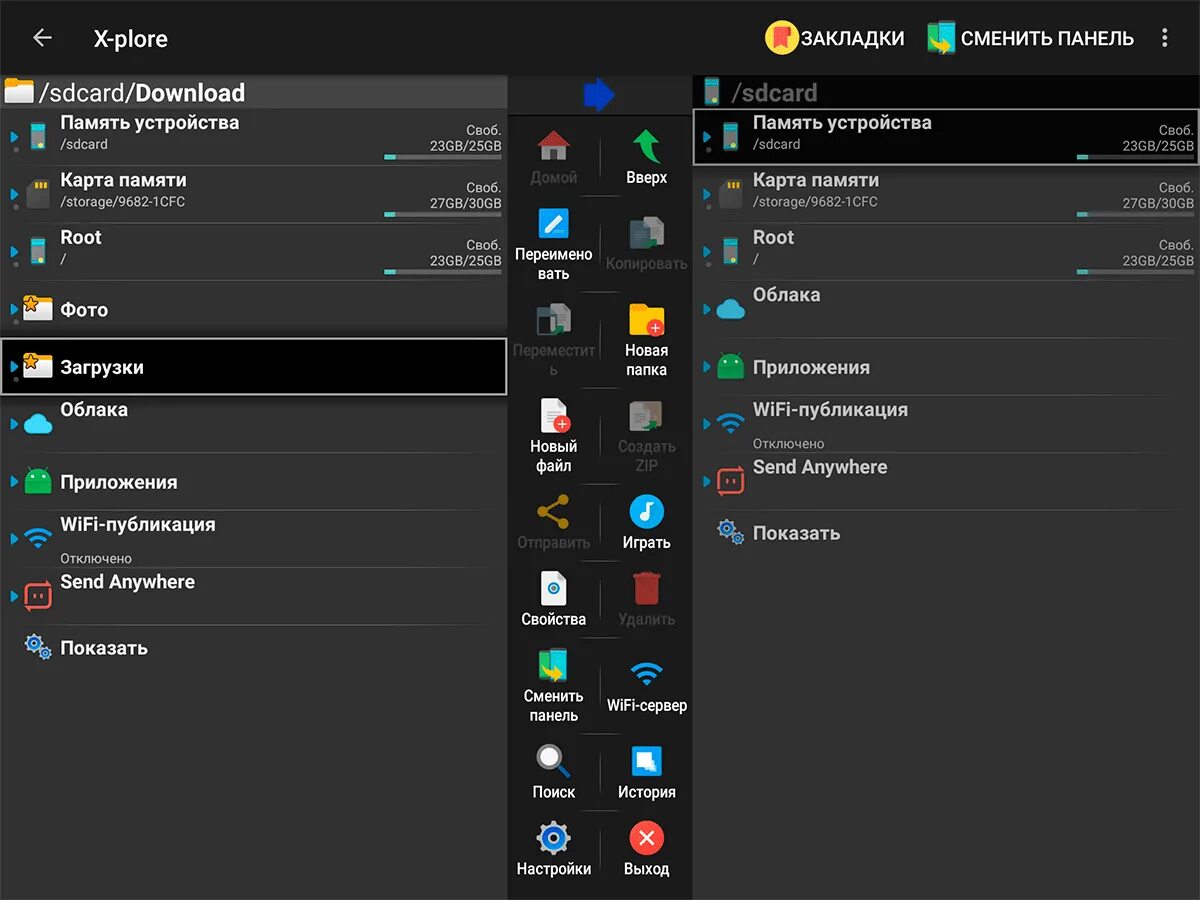Open История history
Image resolution: width=1200 pixels, height=900 pixels.
pyautogui.click(x=646, y=772)
